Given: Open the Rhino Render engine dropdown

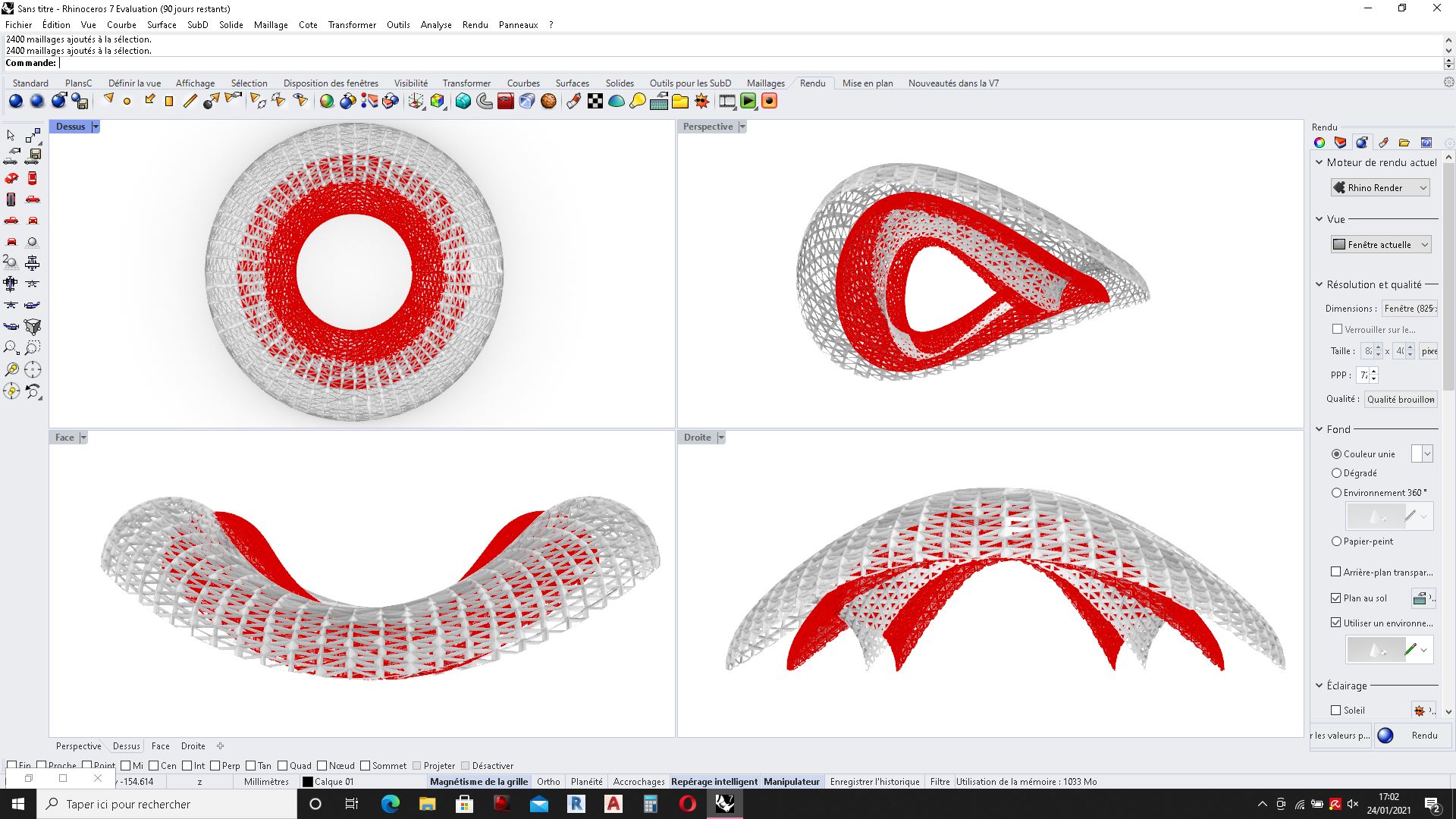Looking at the screenshot, I should [1380, 188].
